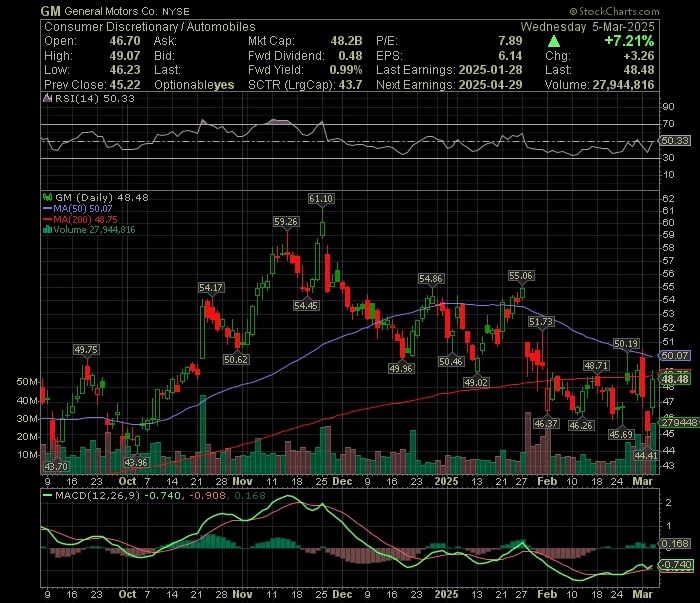This screenshot has height=603, width=700.
Task: Click the 45.69 low price annotation
Action: pyautogui.click(x=621, y=434)
